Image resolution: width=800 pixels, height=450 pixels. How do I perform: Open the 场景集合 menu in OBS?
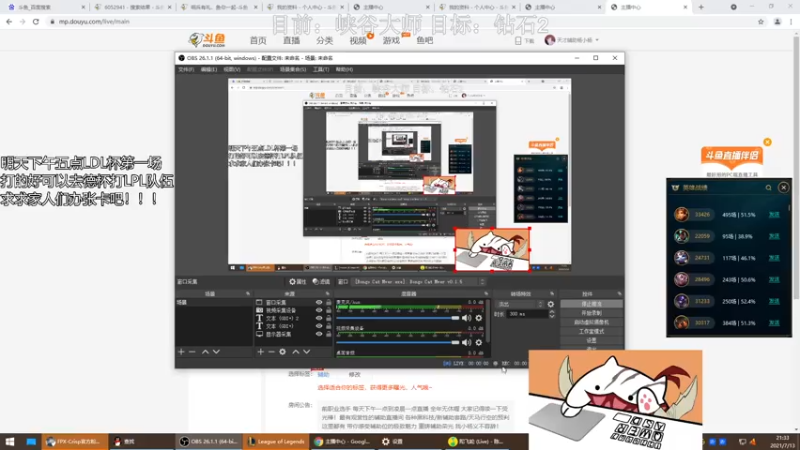293,69
